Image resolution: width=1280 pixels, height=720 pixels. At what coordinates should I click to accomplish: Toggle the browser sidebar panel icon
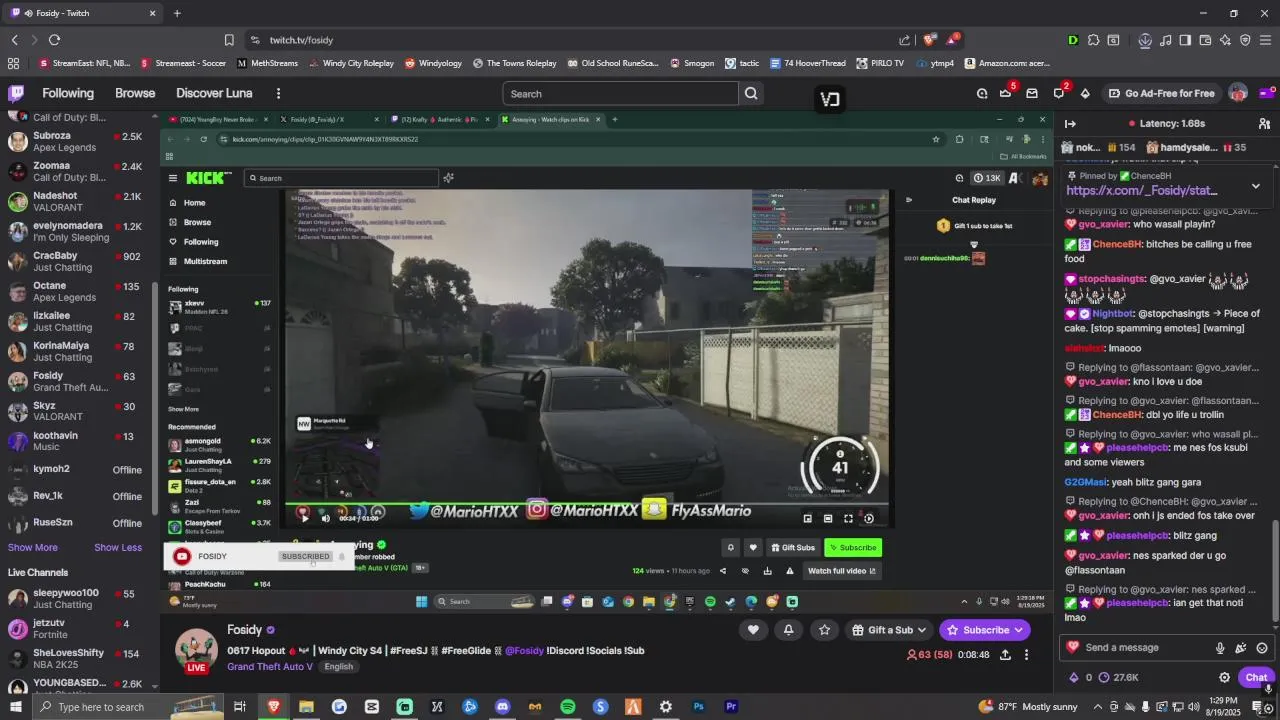(x=1185, y=40)
